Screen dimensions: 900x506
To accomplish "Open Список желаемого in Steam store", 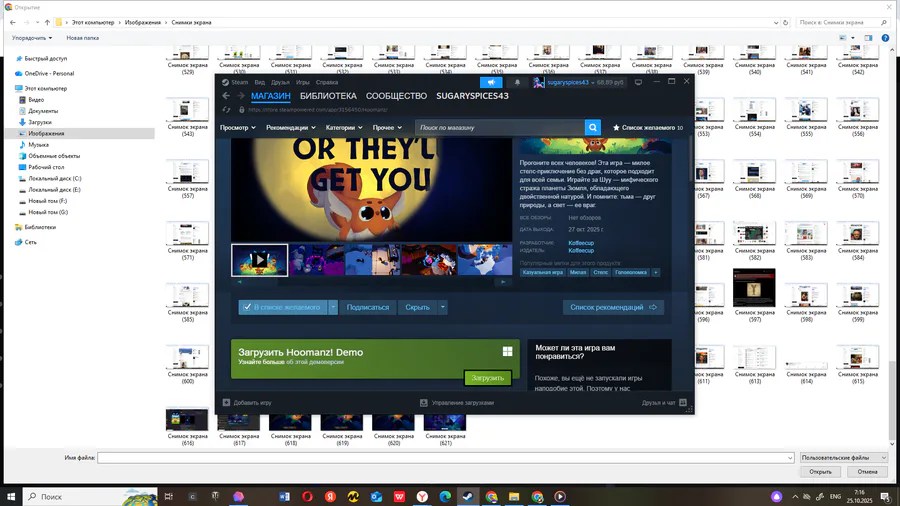I will click(648, 127).
